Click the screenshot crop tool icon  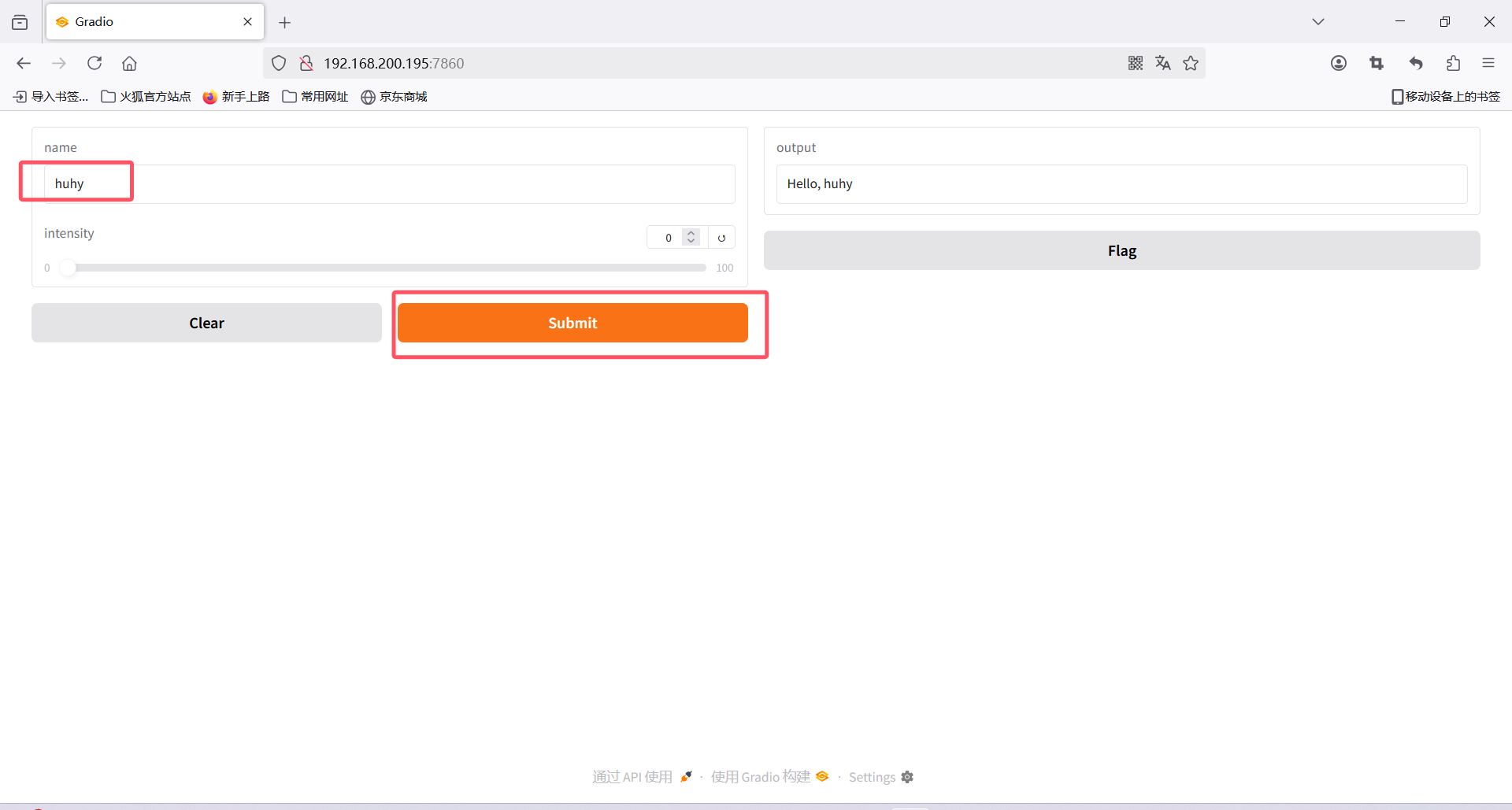(1377, 63)
